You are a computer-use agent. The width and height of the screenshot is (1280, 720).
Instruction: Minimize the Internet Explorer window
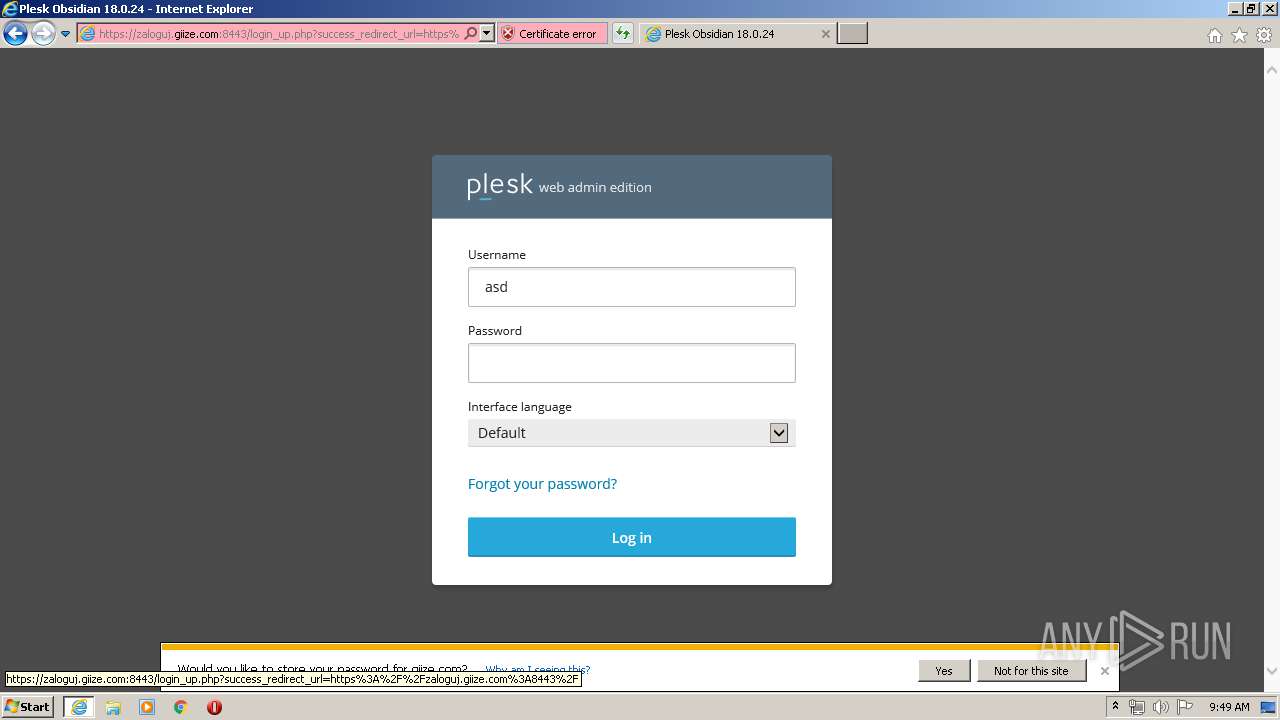point(1237,9)
